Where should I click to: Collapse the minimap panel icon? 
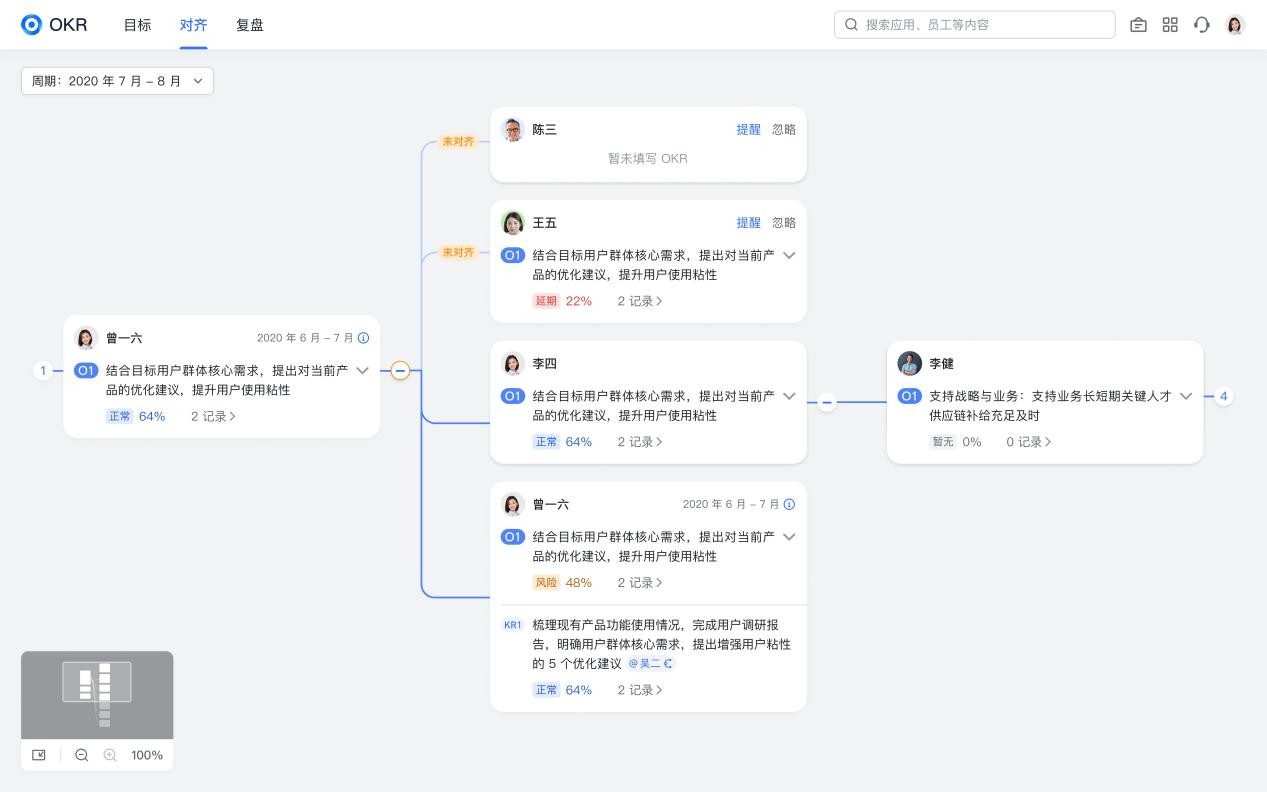coord(39,755)
